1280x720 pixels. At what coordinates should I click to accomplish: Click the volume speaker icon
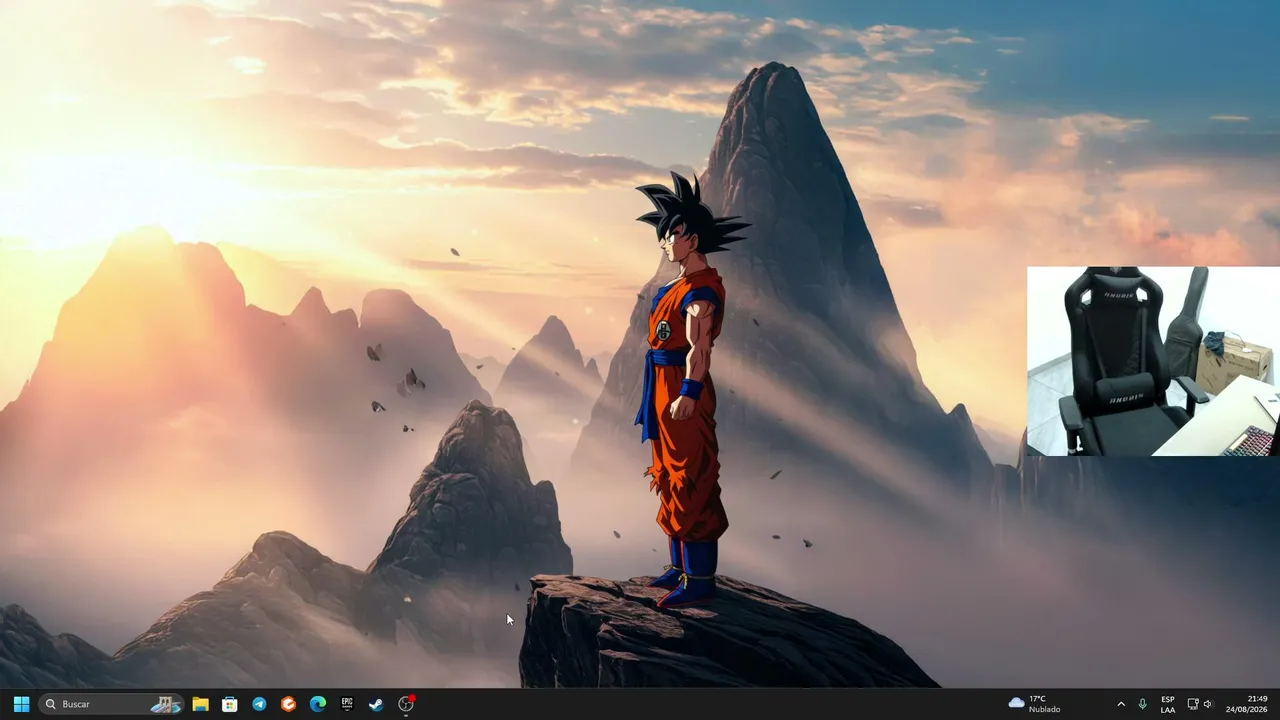(1208, 704)
